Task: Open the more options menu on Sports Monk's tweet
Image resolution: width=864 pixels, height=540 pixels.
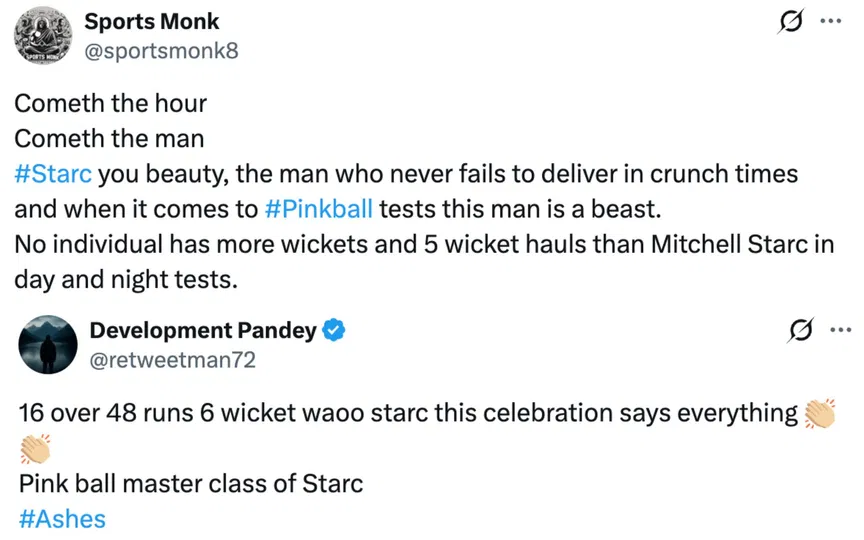Action: [830, 21]
